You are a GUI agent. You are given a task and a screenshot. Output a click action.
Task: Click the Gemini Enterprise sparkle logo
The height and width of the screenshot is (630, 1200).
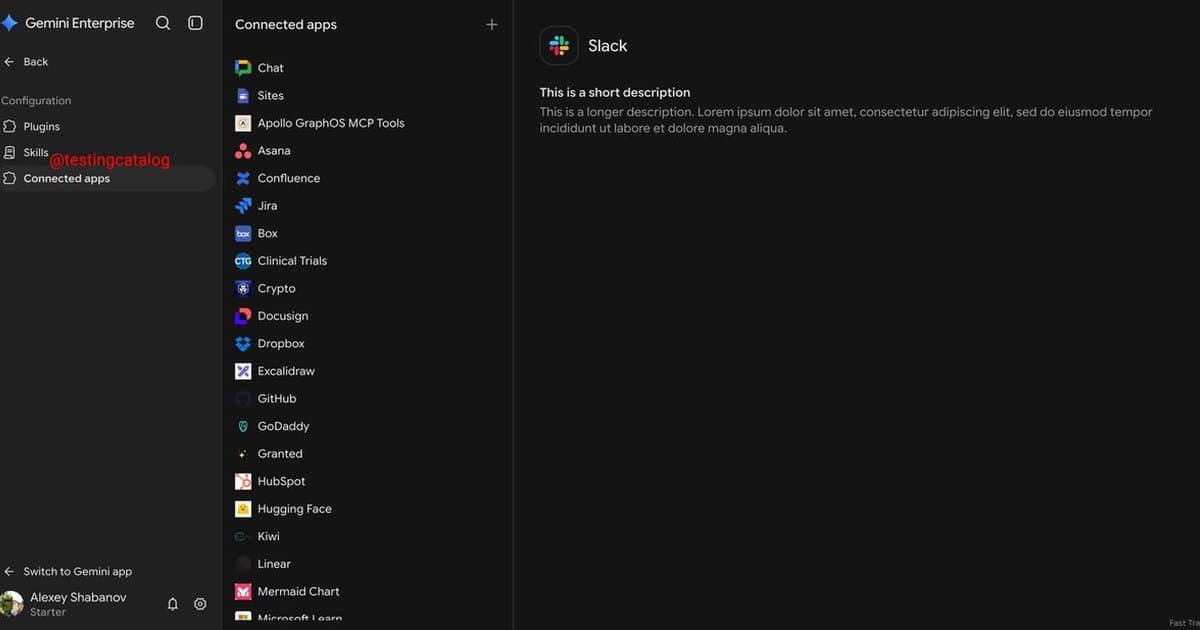pyautogui.click(x=9, y=23)
